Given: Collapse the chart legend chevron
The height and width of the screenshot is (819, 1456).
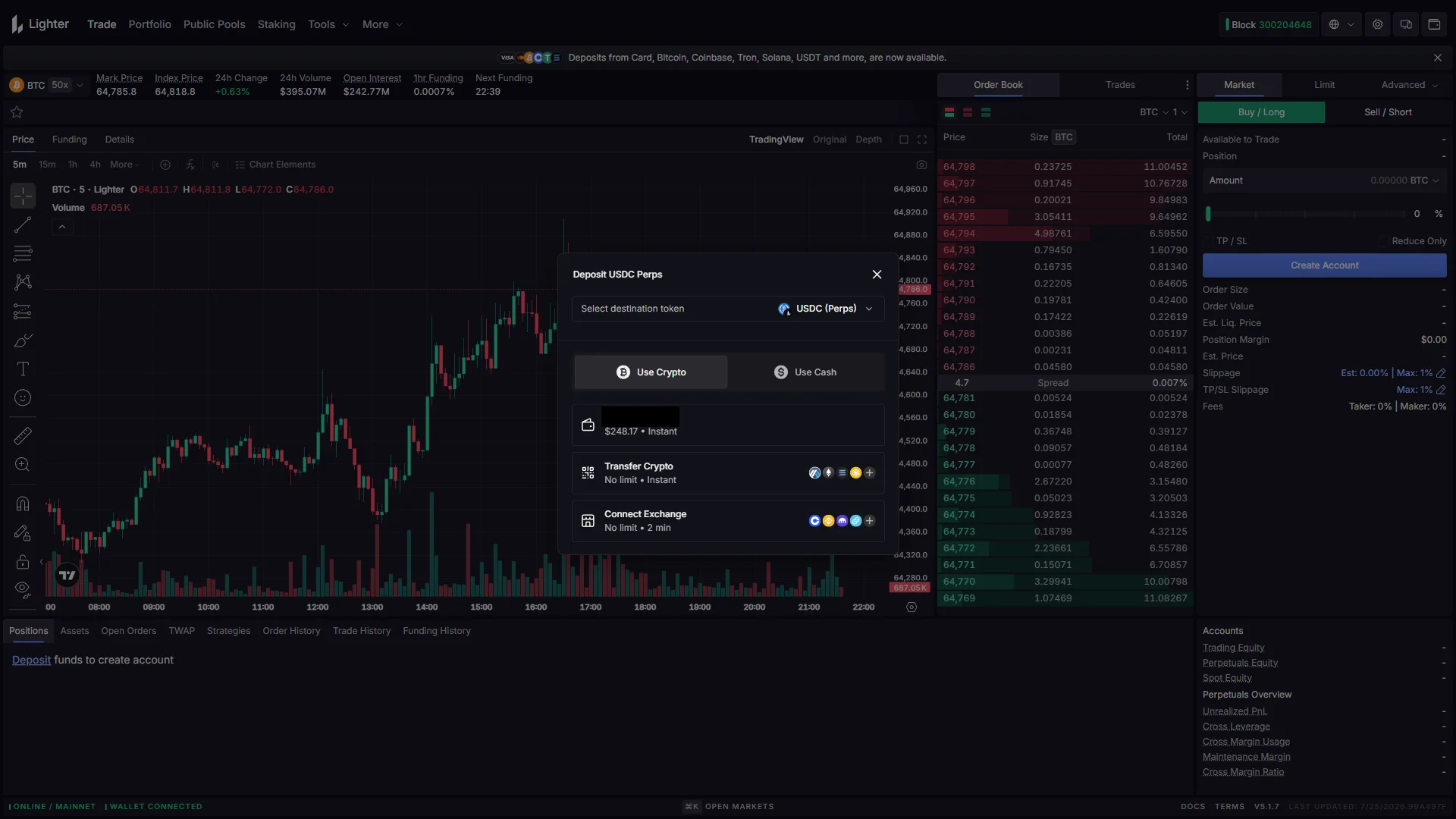Looking at the screenshot, I should coord(62,227).
